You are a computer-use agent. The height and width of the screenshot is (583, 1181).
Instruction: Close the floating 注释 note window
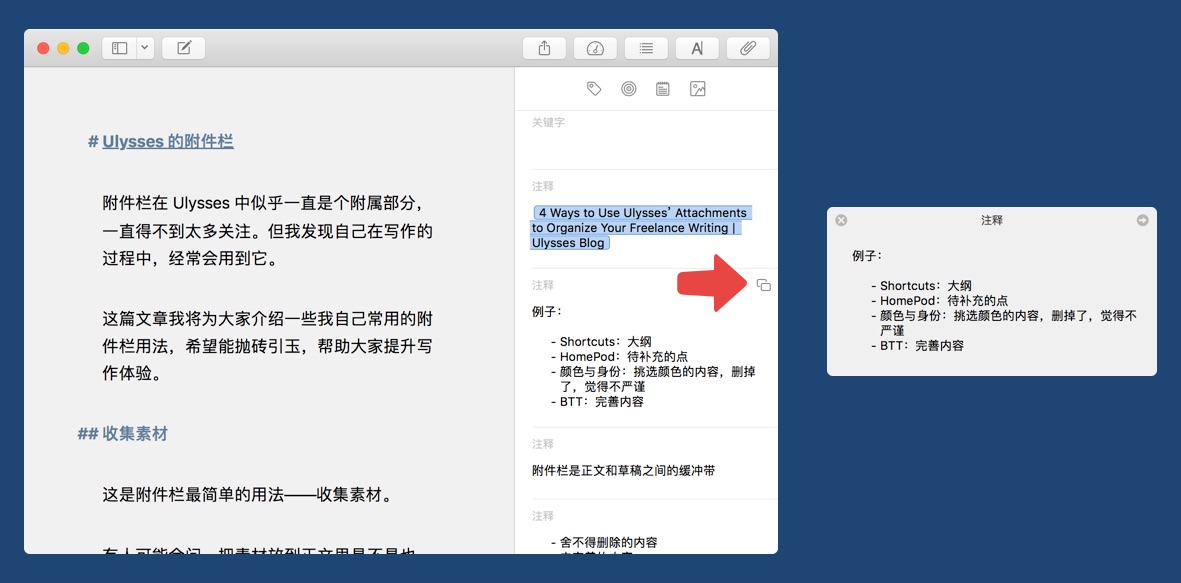pyautogui.click(x=841, y=220)
